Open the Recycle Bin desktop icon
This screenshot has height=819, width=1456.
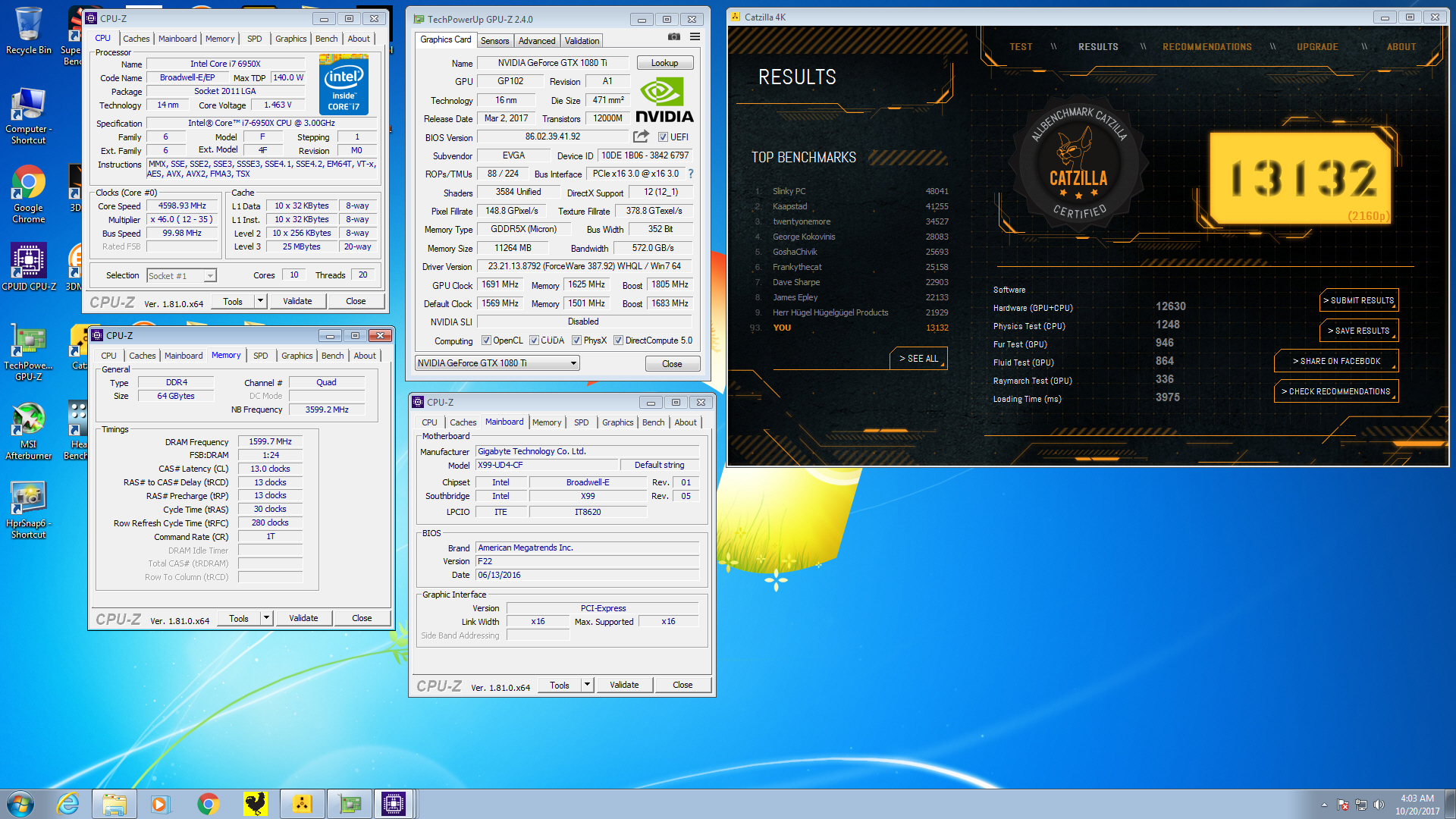(28, 32)
